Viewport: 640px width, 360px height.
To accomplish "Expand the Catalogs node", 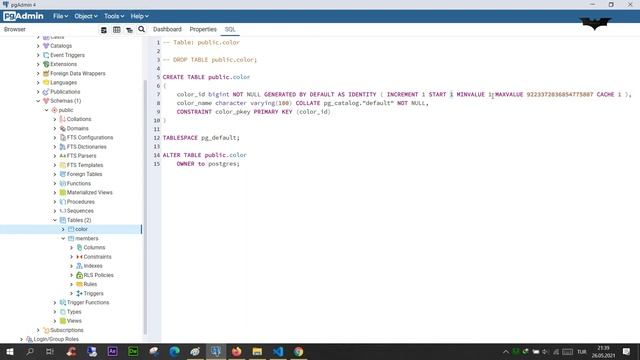I will tap(38, 46).
